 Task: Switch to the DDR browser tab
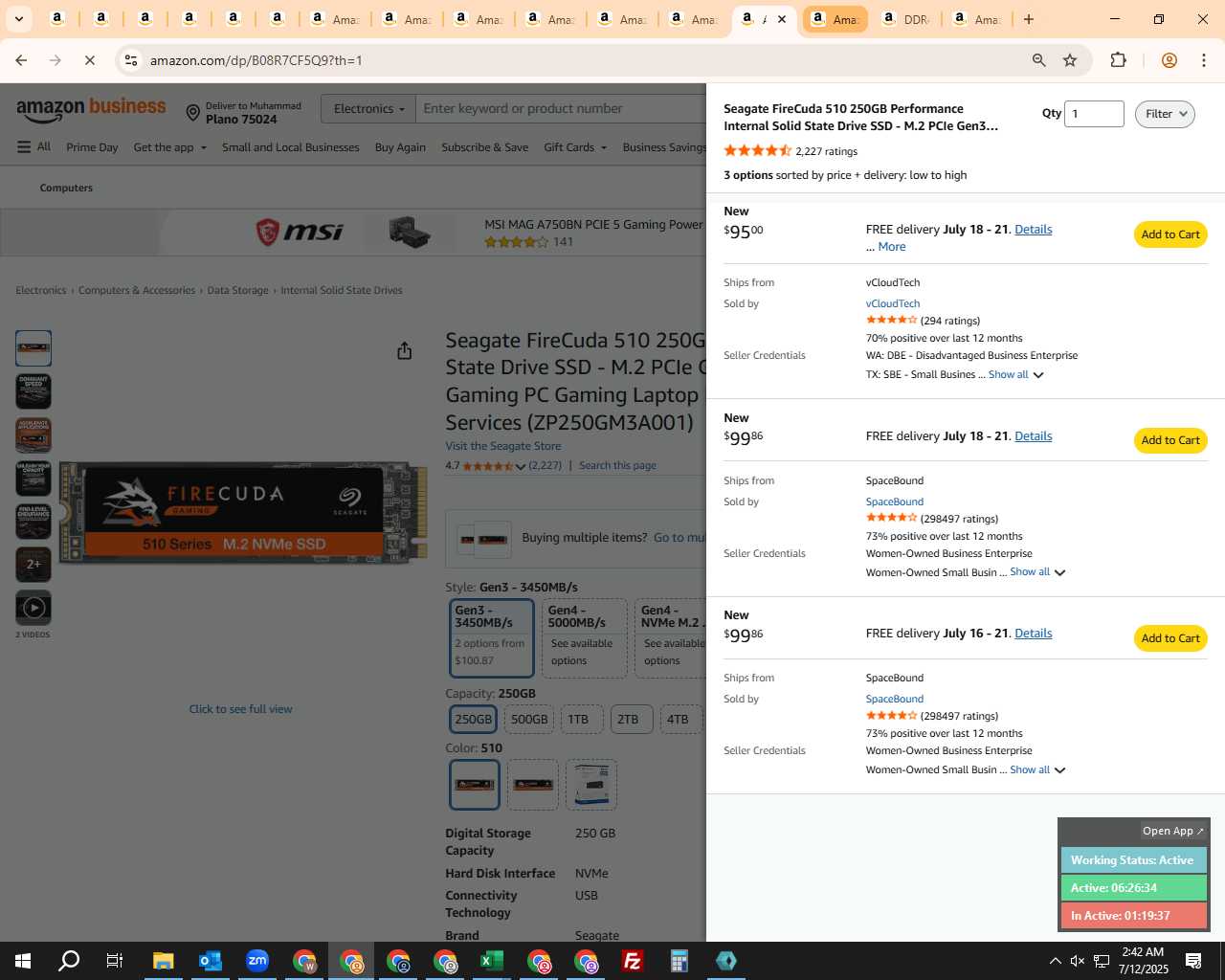click(x=904, y=19)
